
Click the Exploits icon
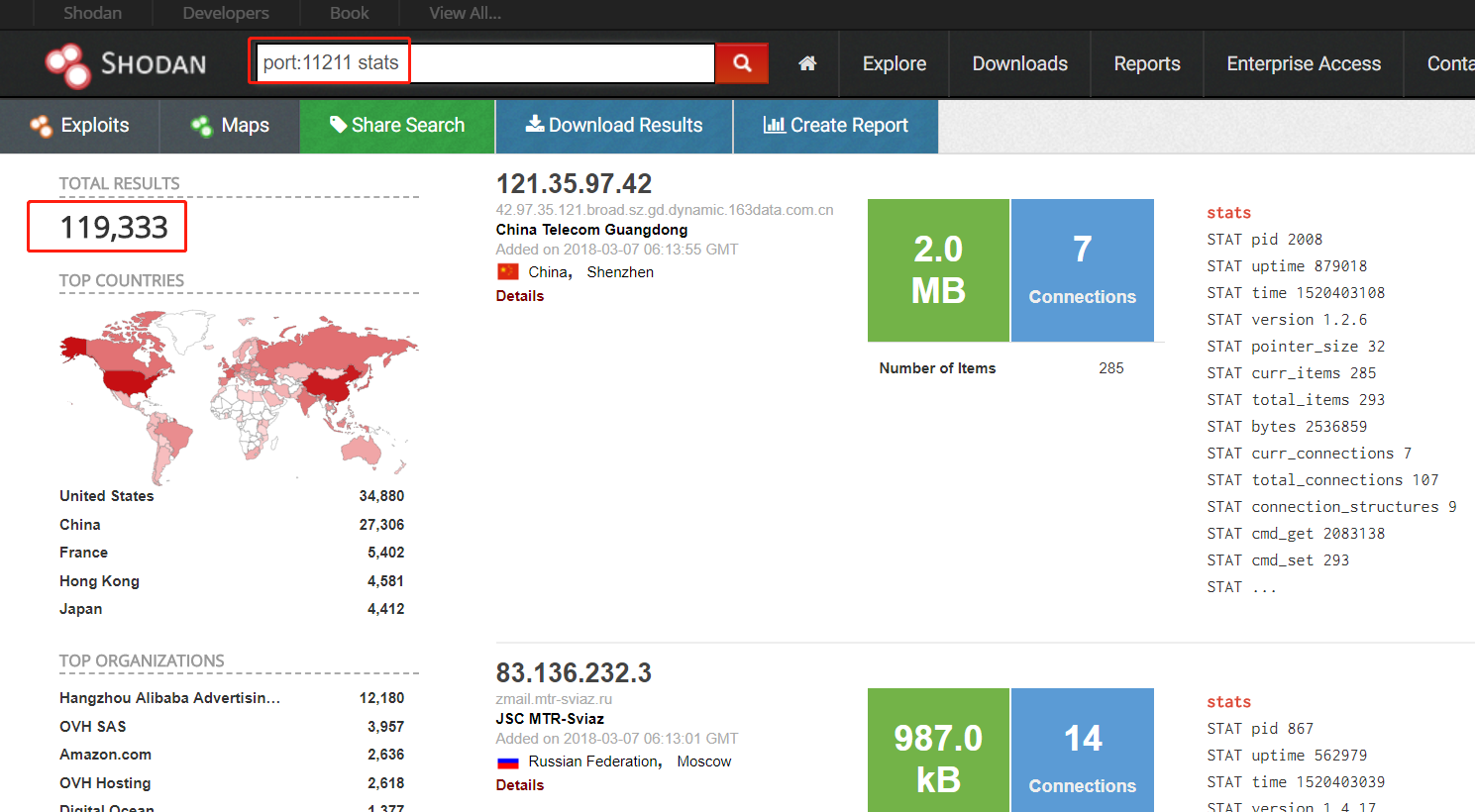point(41,126)
